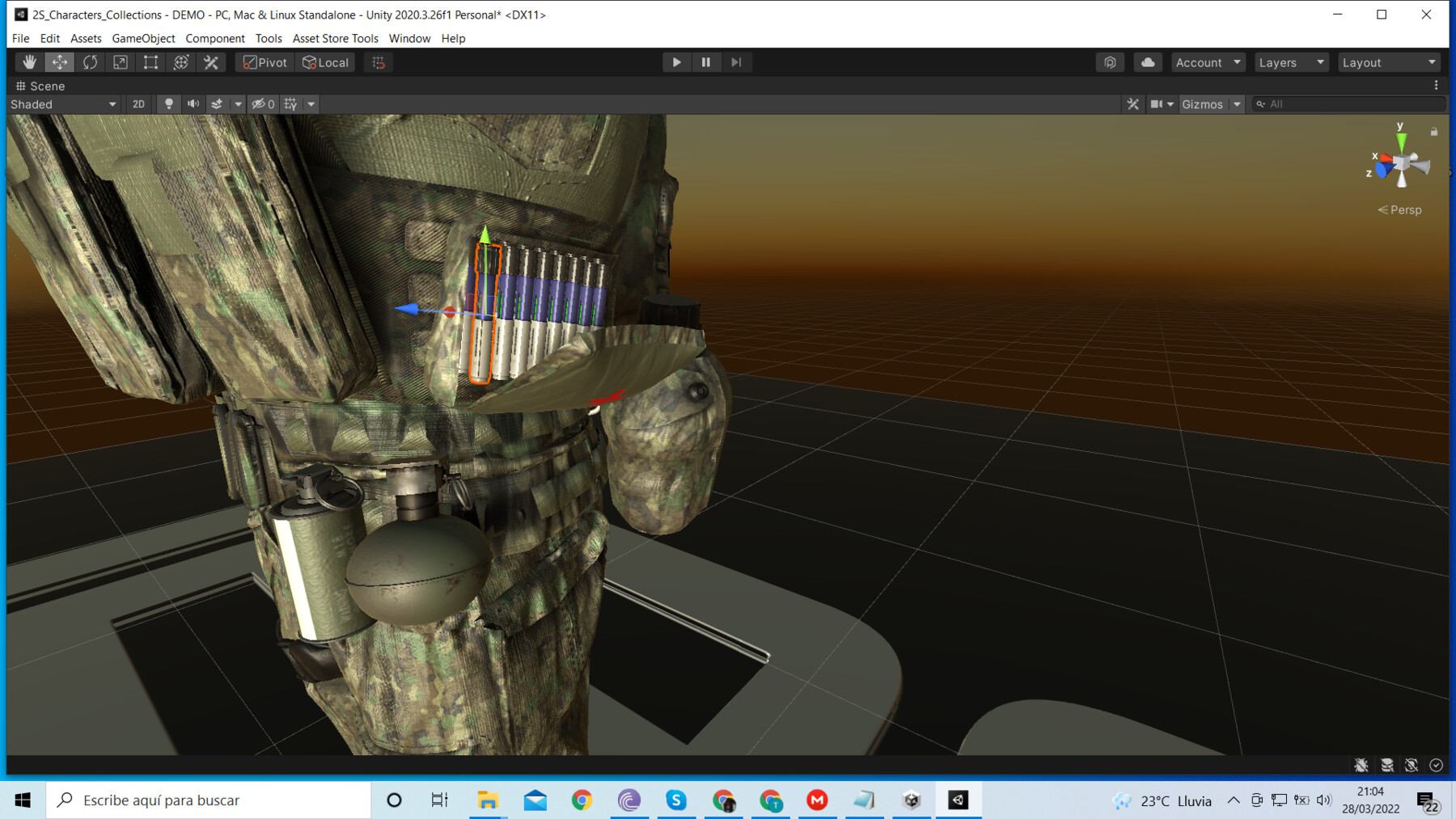Open scene camera settings dropdown

pyautogui.click(x=1162, y=104)
